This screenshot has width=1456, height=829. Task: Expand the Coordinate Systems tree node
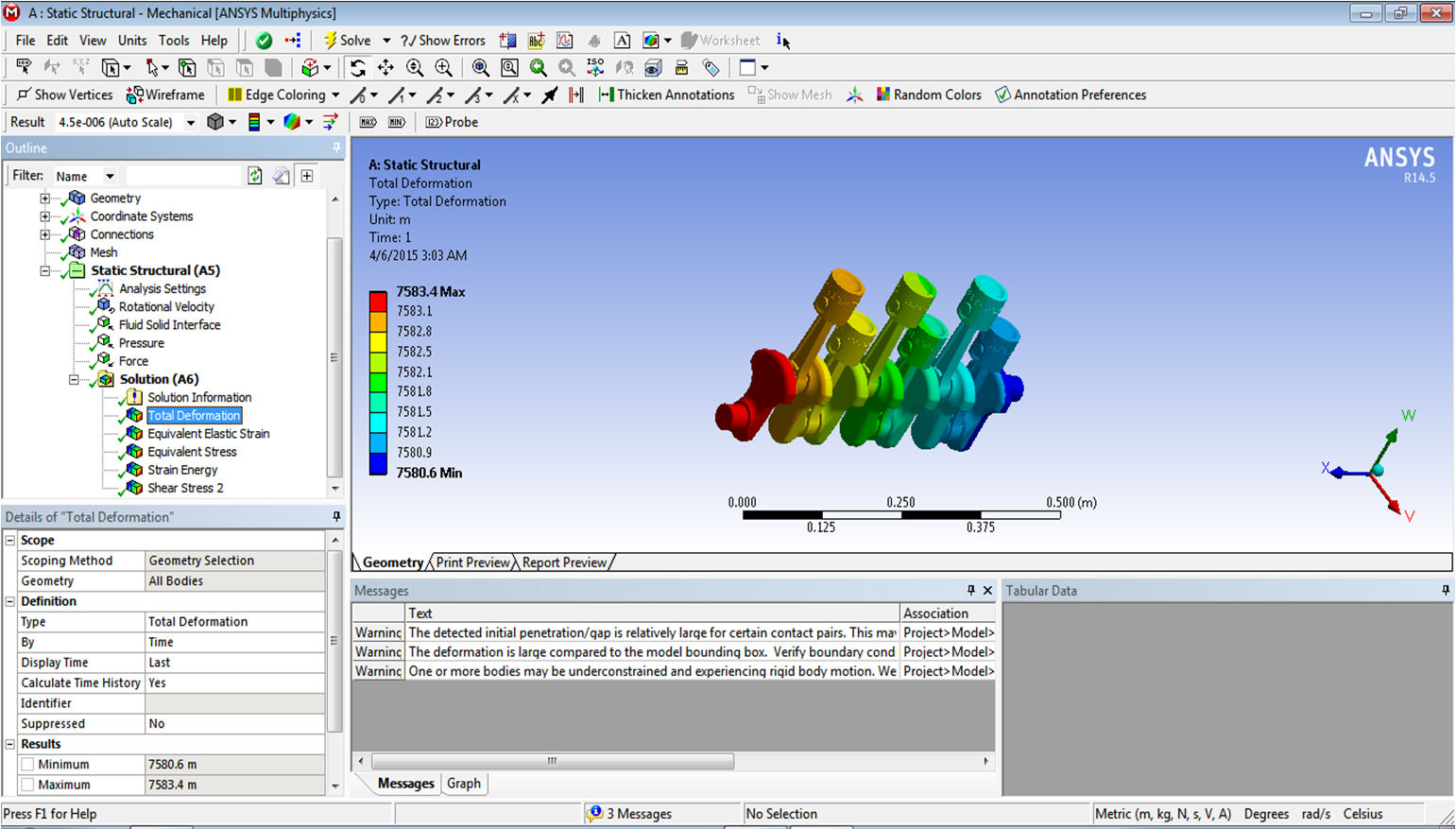(x=44, y=216)
